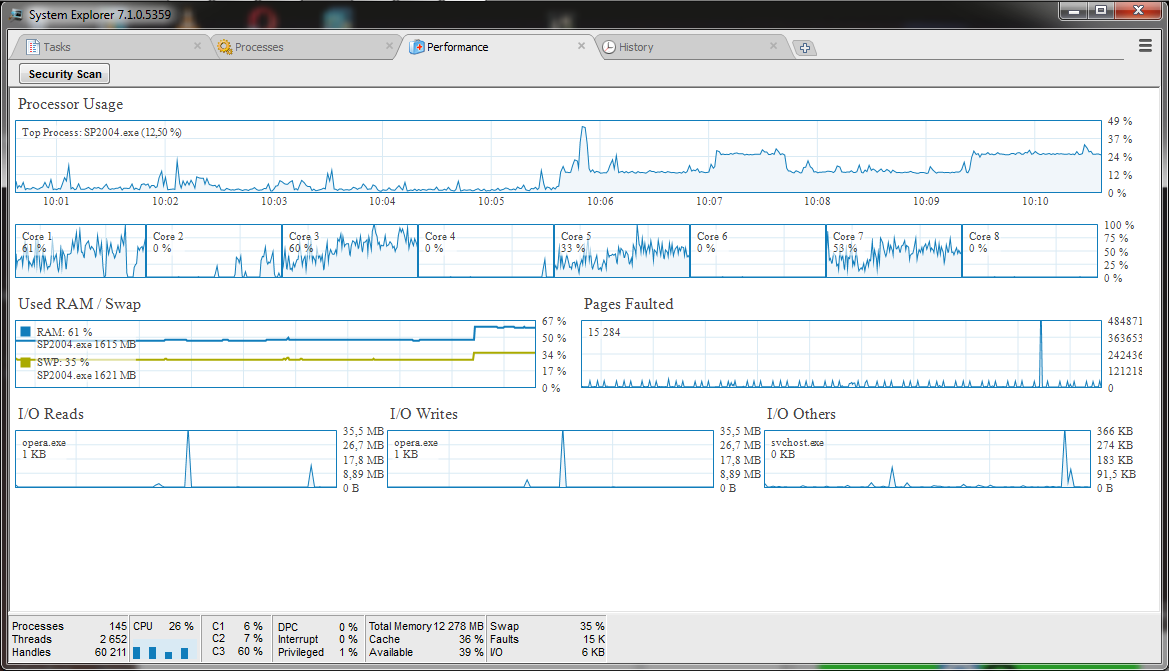Click the Processes tab gear icon
The height and width of the screenshot is (671, 1169).
(225, 47)
